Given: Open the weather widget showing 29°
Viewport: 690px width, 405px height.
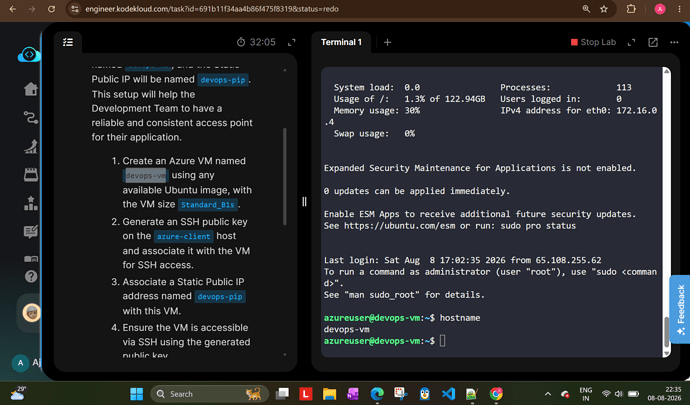Looking at the screenshot, I should [18, 393].
